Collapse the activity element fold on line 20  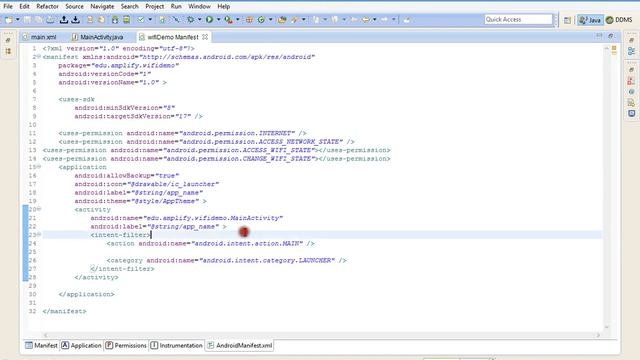[39, 209]
